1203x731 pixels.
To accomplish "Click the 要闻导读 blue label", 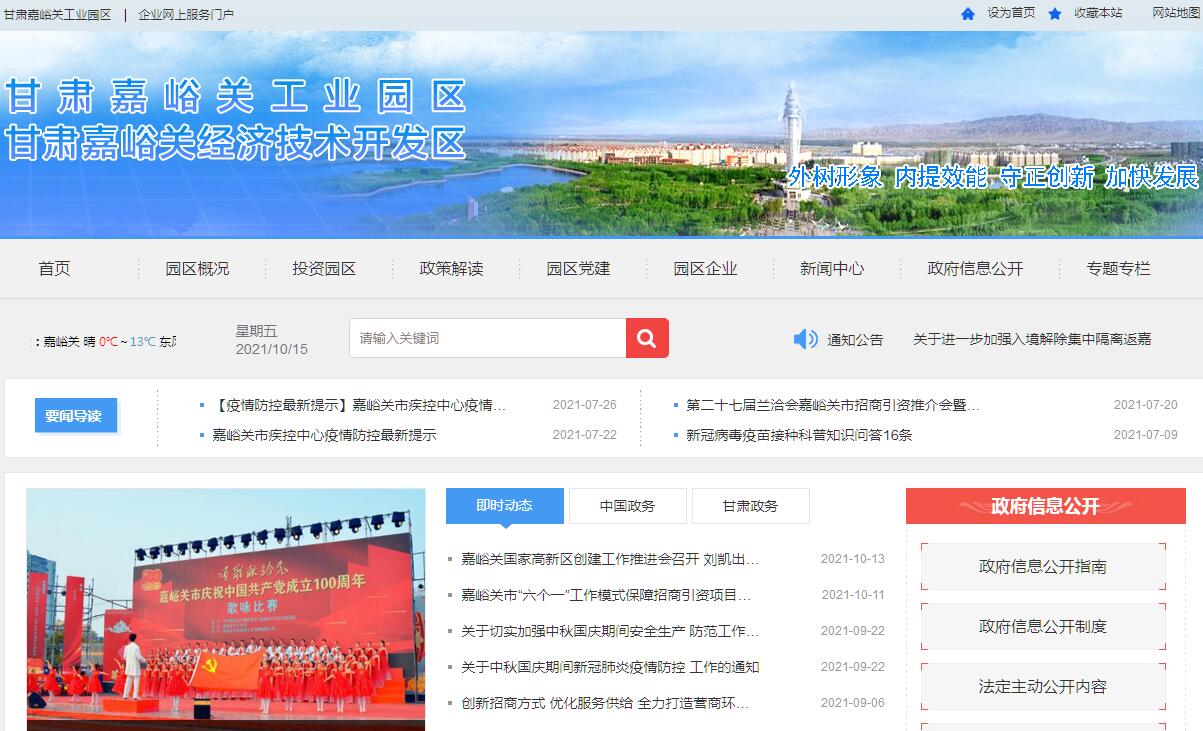I will (x=76, y=416).
